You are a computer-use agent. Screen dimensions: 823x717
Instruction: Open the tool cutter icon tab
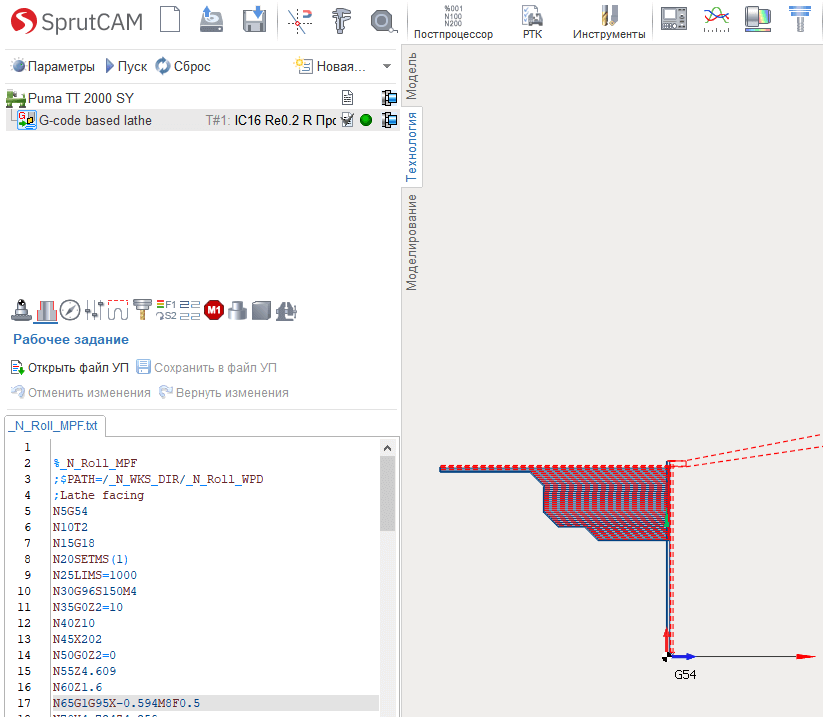(142, 310)
